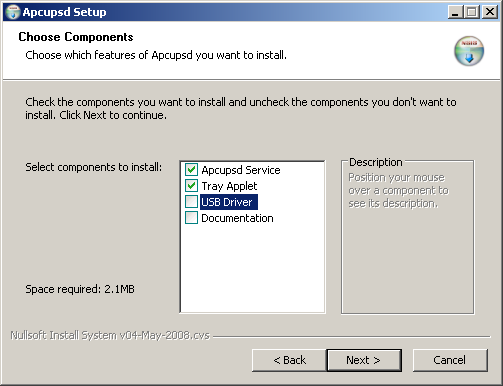This screenshot has width=503, height=386.
Task: Click the Description box area
Action: point(407,237)
